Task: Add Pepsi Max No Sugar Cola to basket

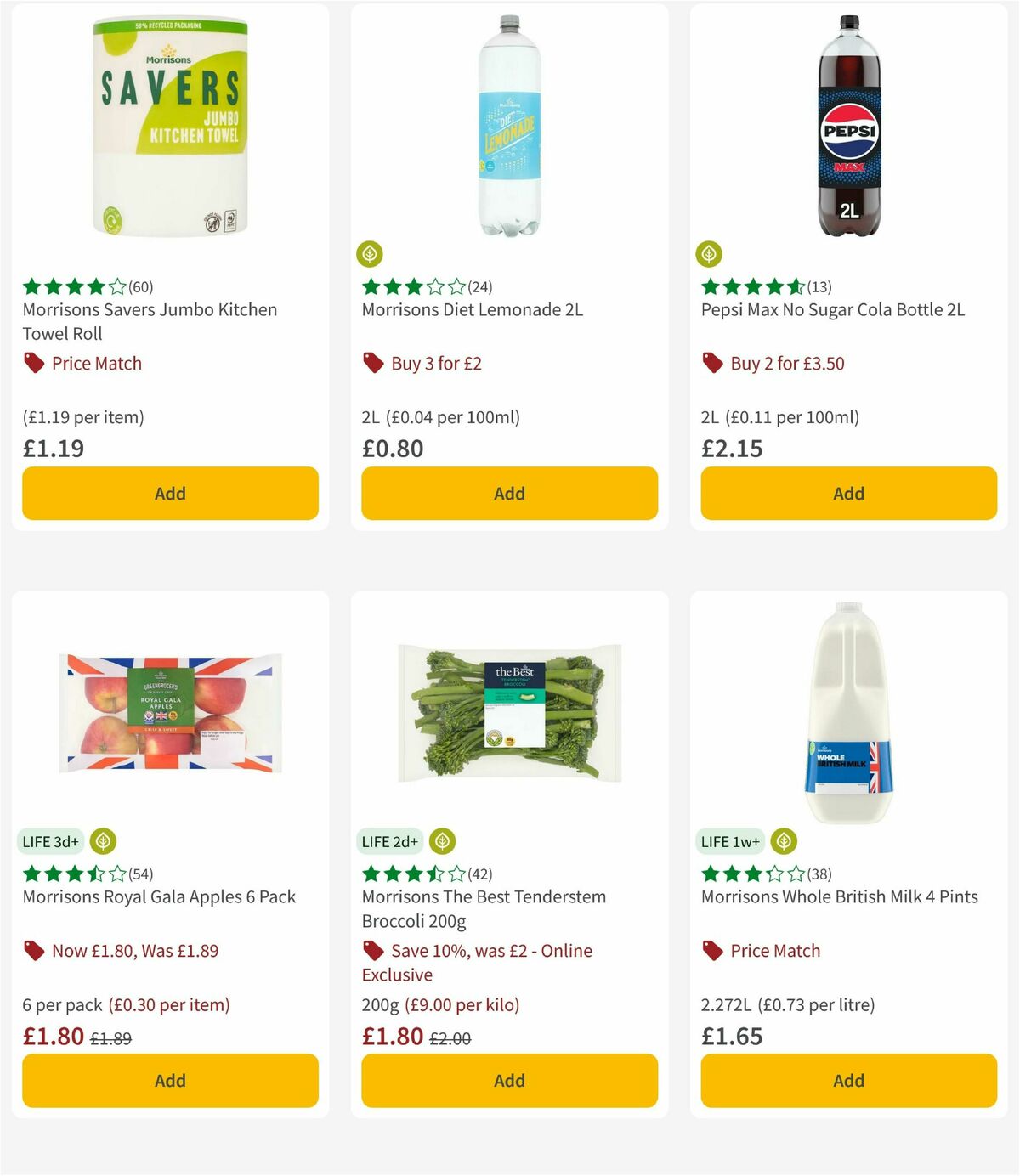Action: (x=847, y=493)
